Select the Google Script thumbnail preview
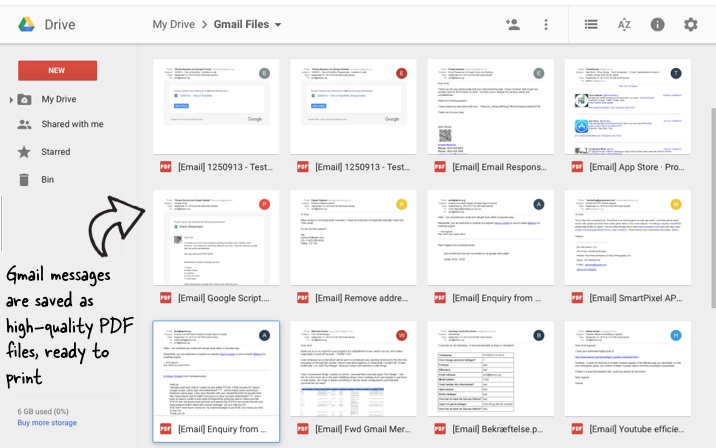716x448 pixels. point(216,237)
